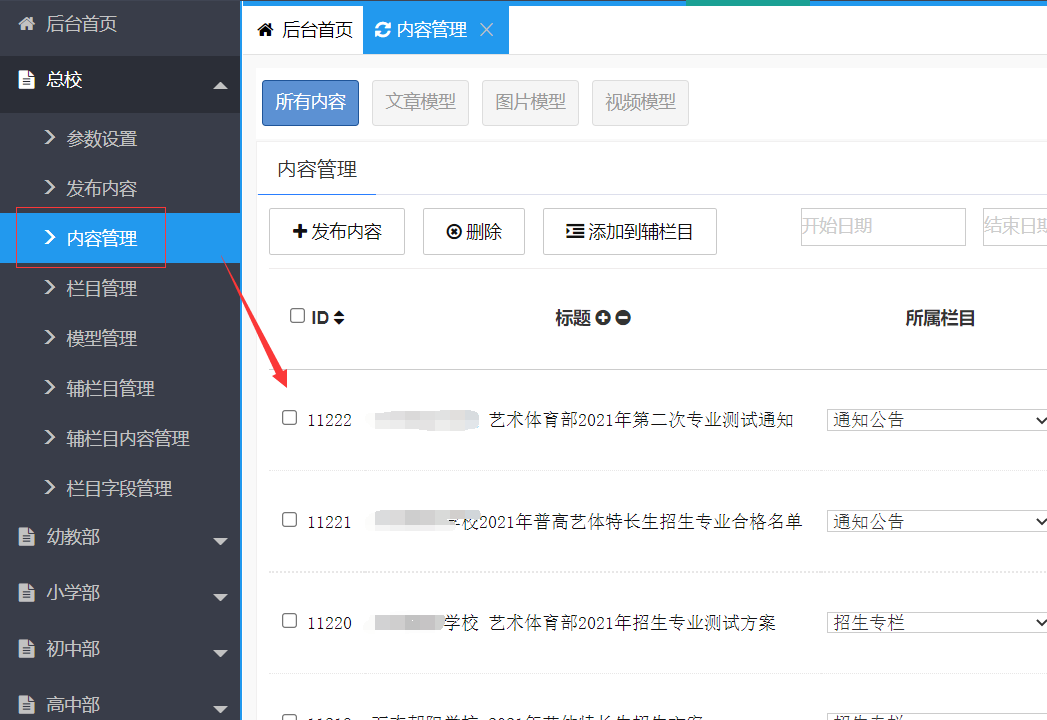1047x720 pixels.
Task: Click the refresh icon on 内容管理 tab
Action: click(x=382, y=30)
